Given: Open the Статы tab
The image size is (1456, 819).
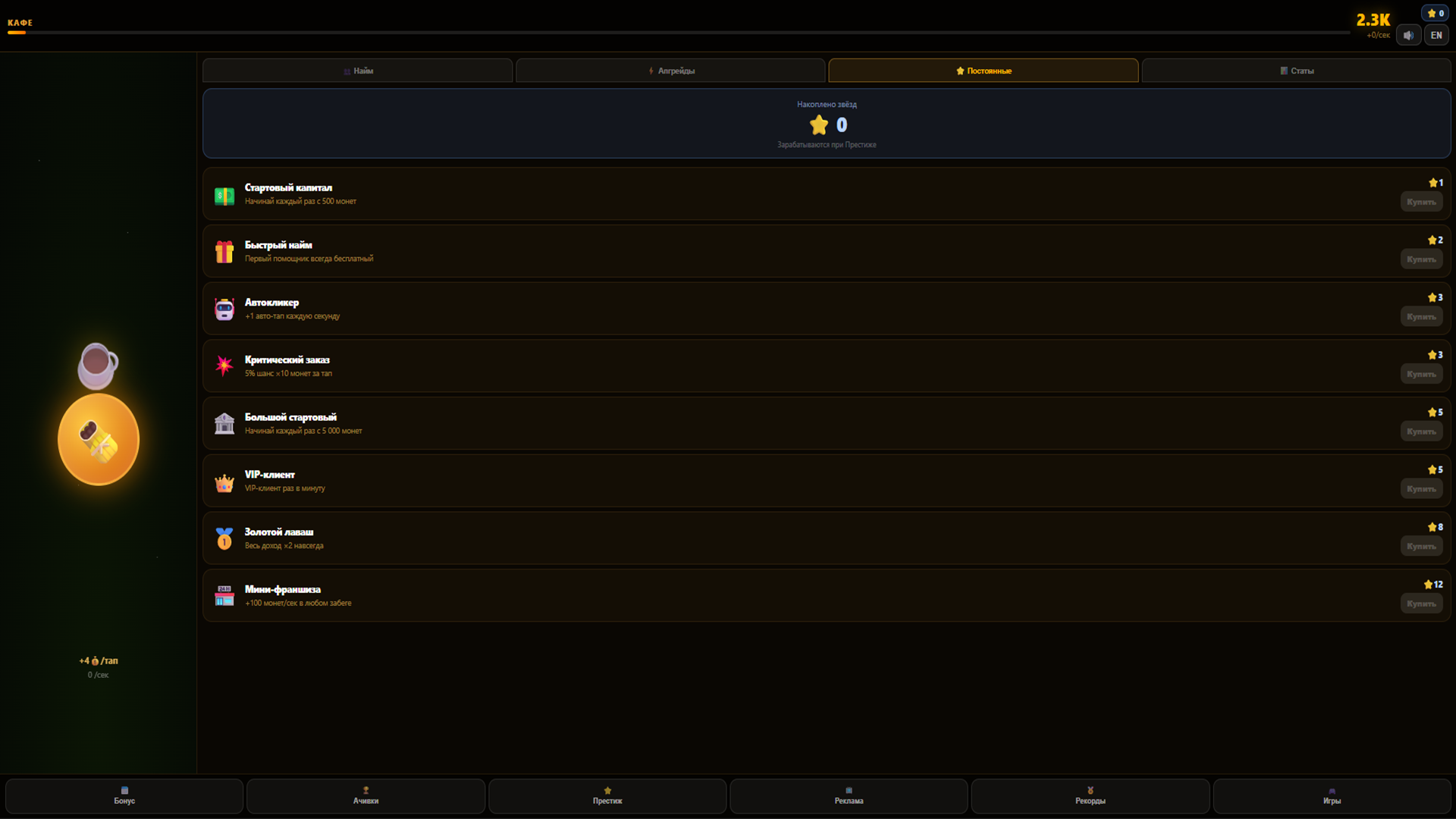Looking at the screenshot, I should pyautogui.click(x=1296, y=71).
